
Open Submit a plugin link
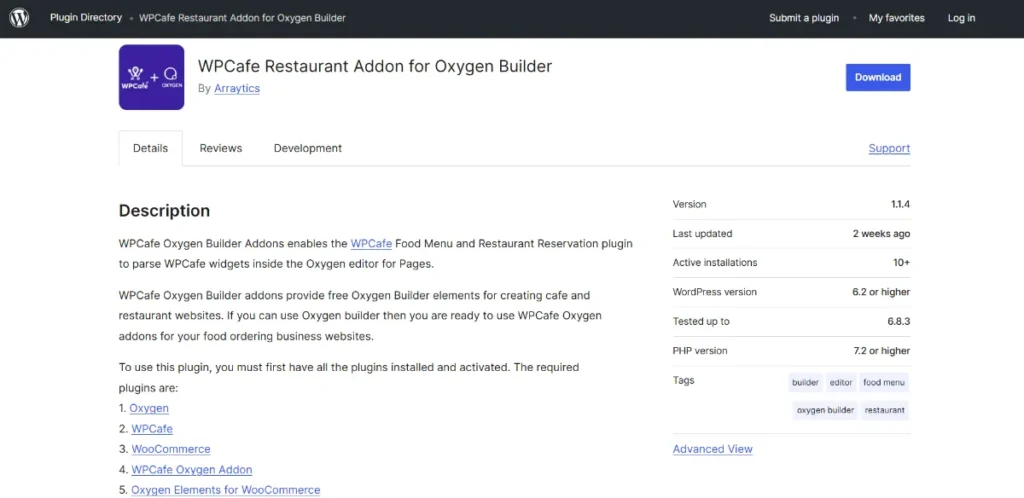804,18
